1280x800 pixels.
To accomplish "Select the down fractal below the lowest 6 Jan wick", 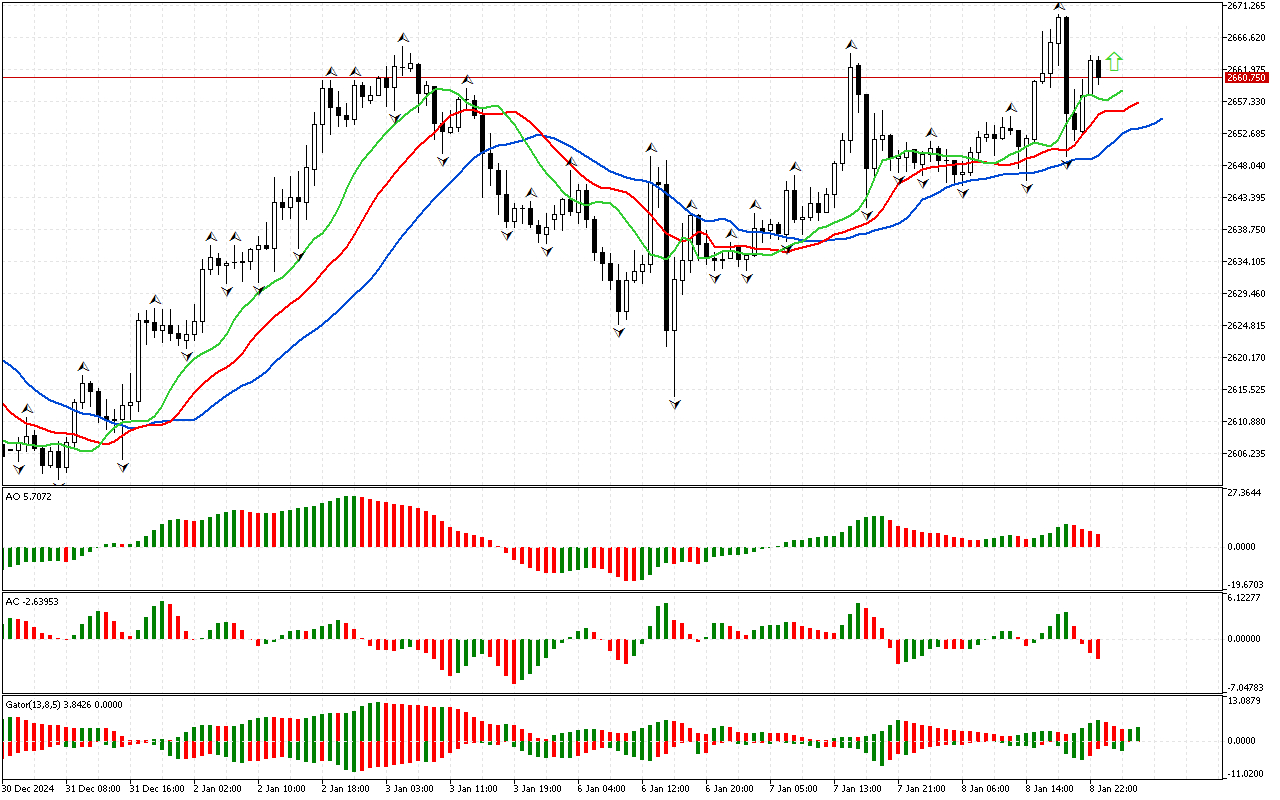I will click(x=675, y=404).
